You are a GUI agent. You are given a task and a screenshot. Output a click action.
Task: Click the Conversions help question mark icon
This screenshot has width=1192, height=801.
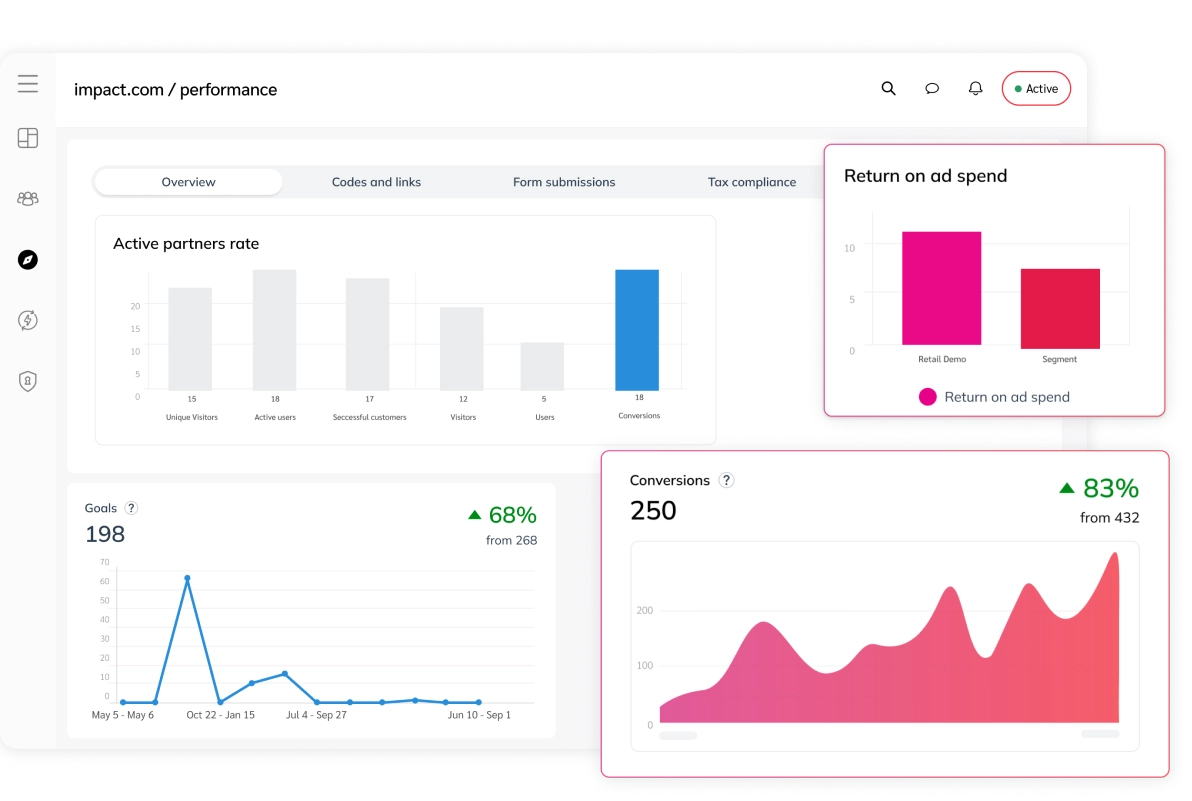727,480
